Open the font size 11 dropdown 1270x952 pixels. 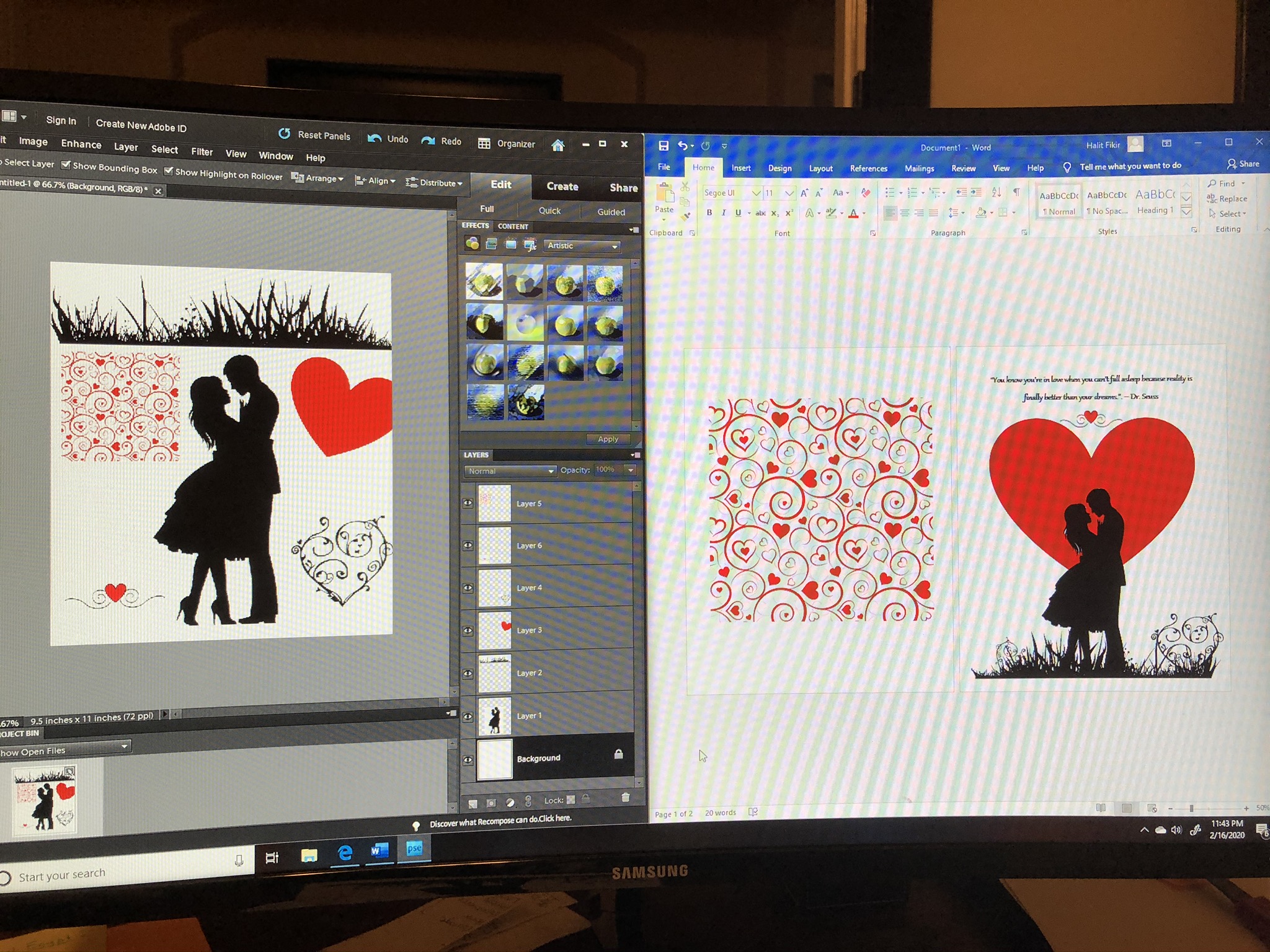click(x=789, y=193)
